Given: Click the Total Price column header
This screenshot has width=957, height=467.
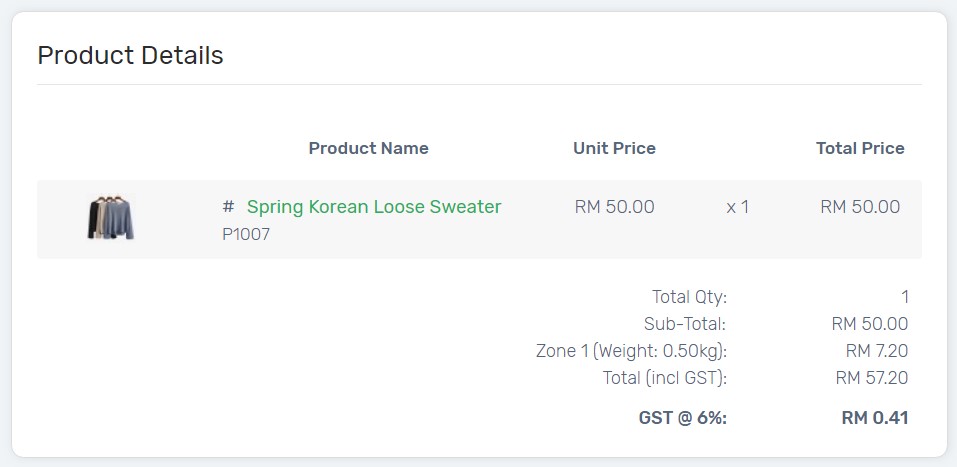Looking at the screenshot, I should [861, 148].
